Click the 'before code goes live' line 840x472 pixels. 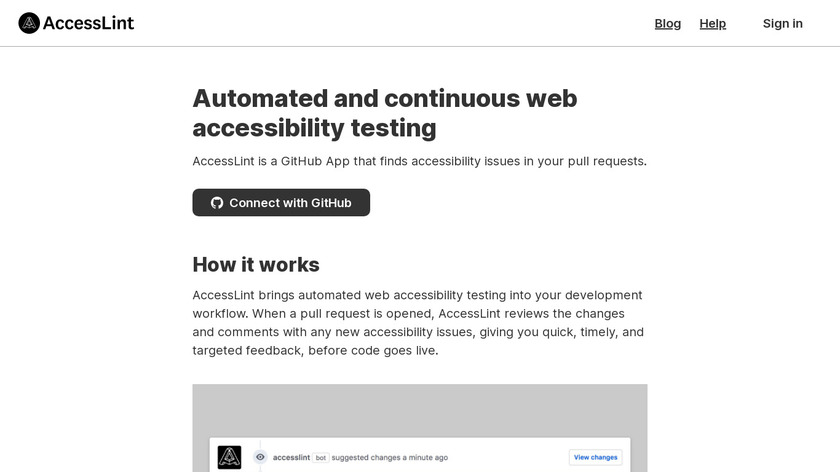[x=315, y=351]
